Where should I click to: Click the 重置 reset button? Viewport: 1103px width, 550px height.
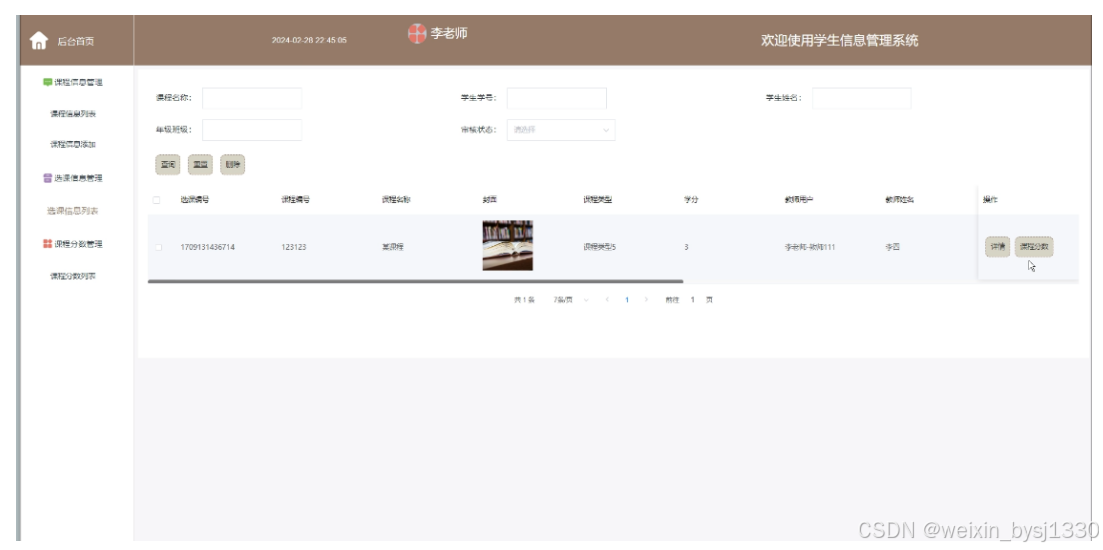click(x=200, y=165)
